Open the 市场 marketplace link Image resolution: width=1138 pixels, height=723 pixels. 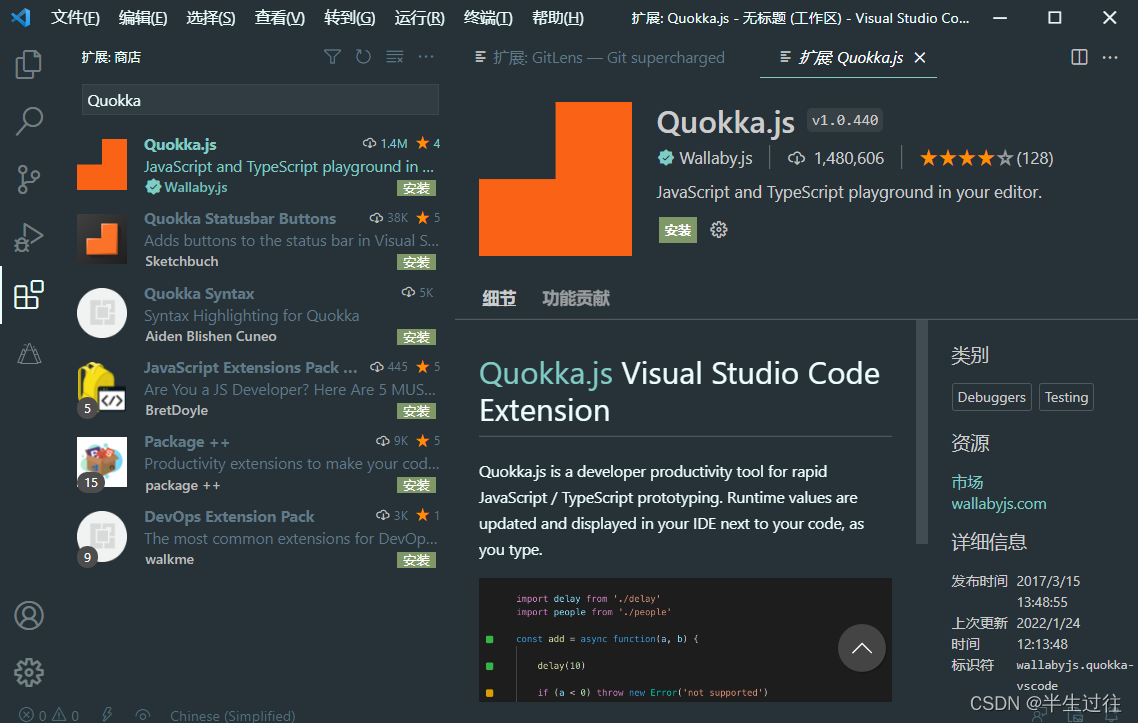click(x=967, y=482)
